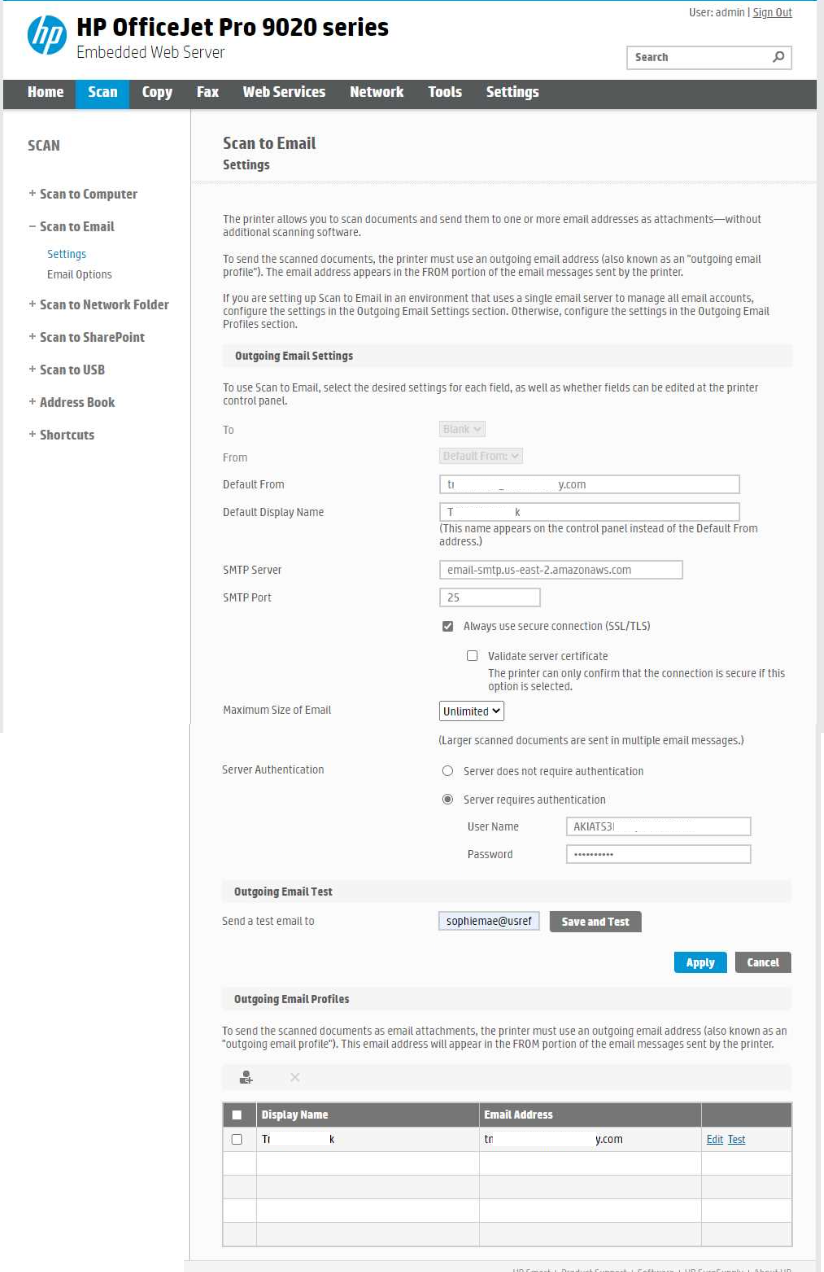Image resolution: width=824 pixels, height=1272 pixels.
Task: Select Server does not require authentication
Action: tap(448, 771)
